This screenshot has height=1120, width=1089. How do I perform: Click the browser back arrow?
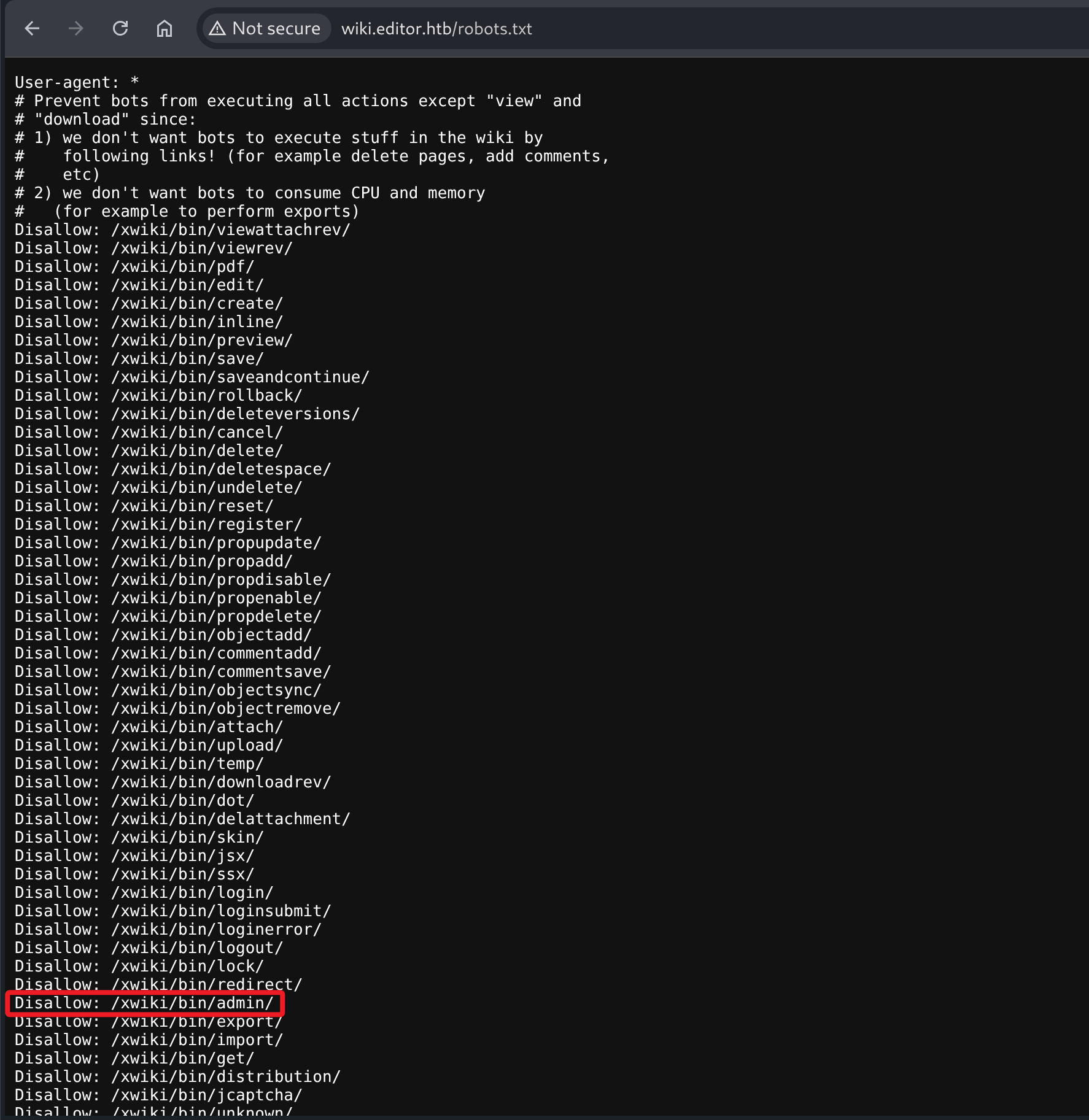coord(32,28)
